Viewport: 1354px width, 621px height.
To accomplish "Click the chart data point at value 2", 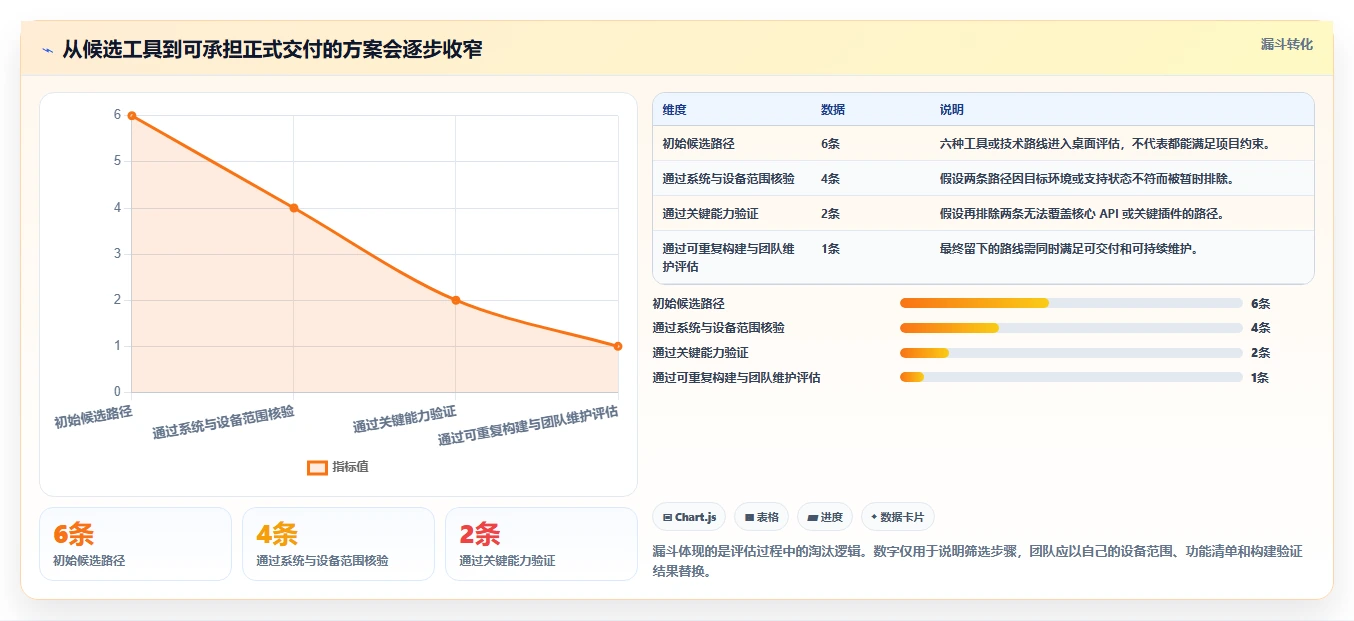I will (456, 300).
